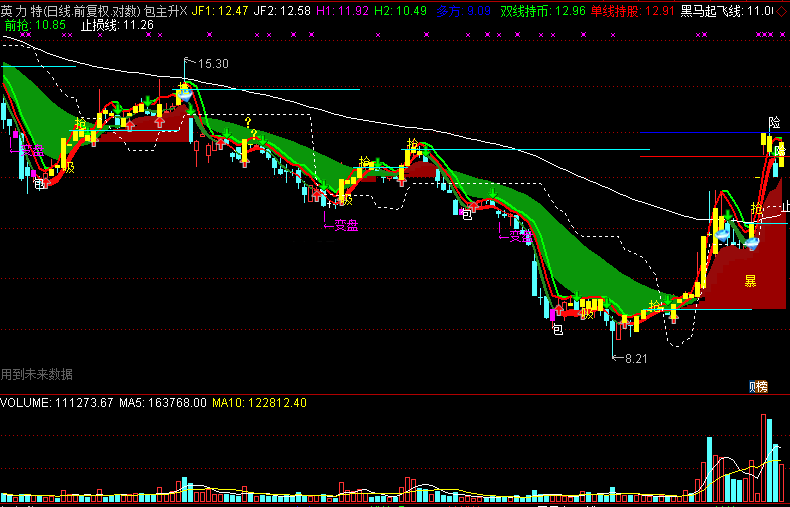Select the VOLUME: 111273.67 label
790x507 pixels.
click(x=57, y=403)
